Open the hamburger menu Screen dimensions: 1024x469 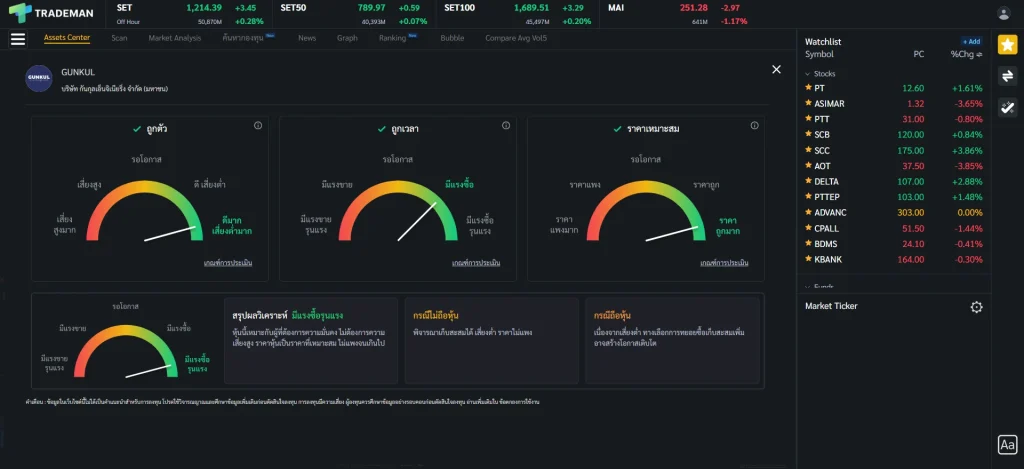[17, 39]
